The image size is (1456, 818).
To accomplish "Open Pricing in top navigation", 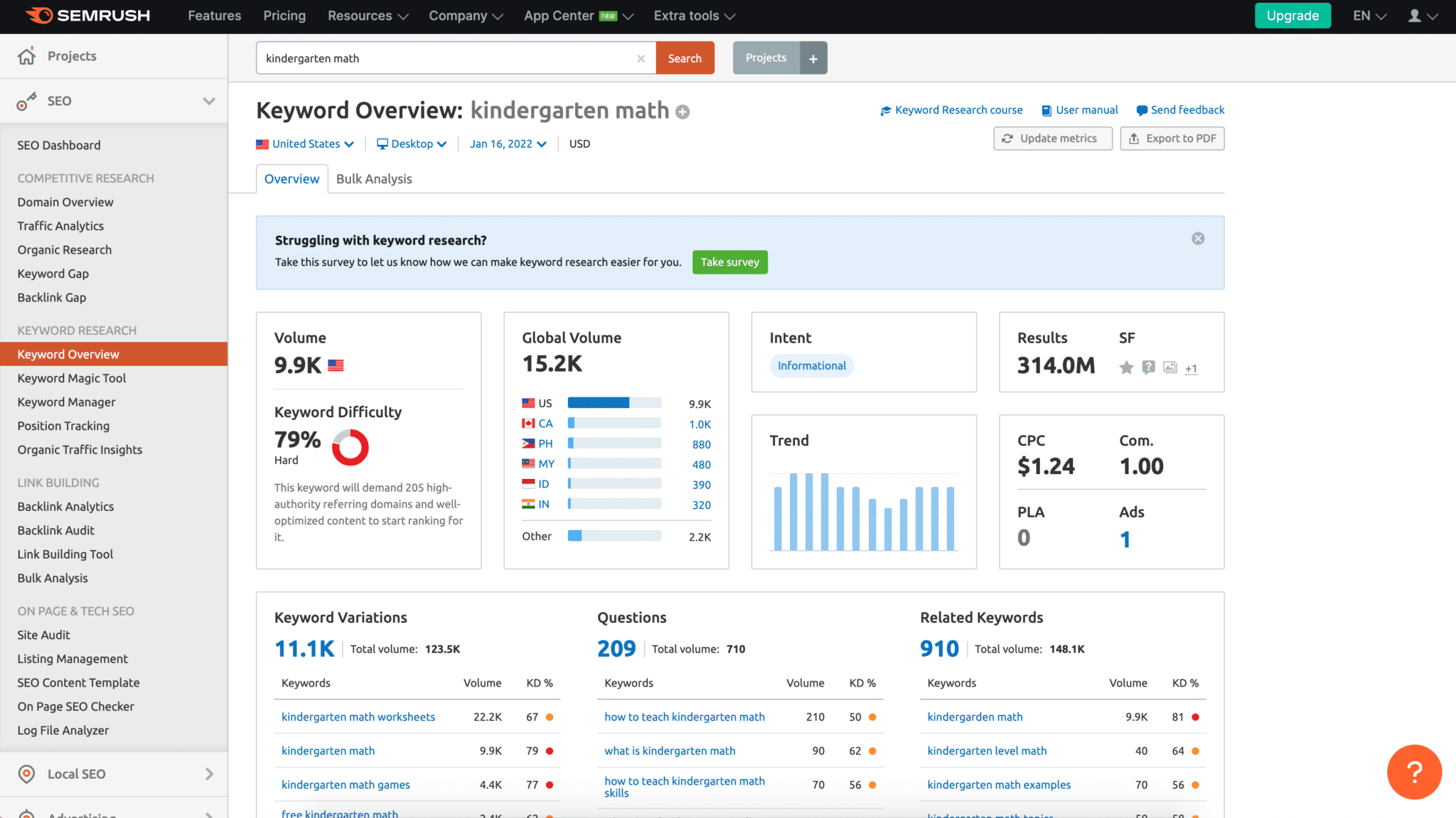I will 284,16.
